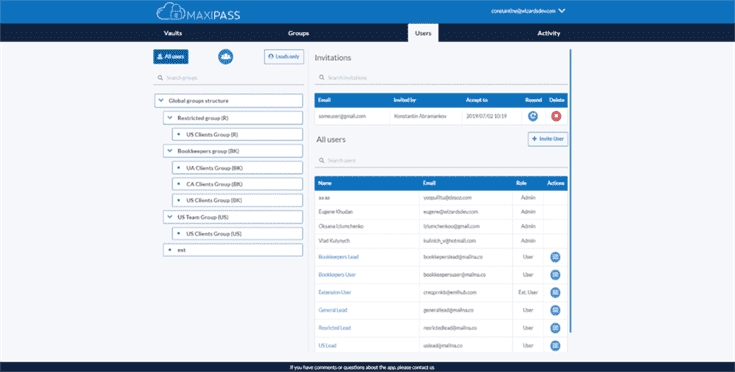
Task: Open the account dropdown next to the email
Action: 562,11
